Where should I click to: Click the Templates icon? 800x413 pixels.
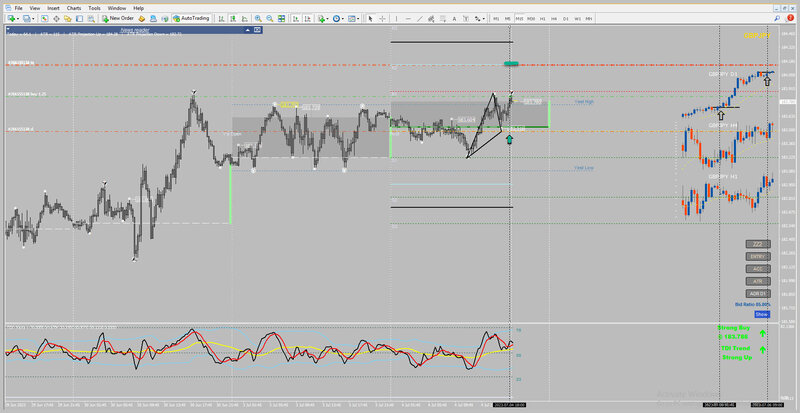pyautogui.click(x=351, y=18)
